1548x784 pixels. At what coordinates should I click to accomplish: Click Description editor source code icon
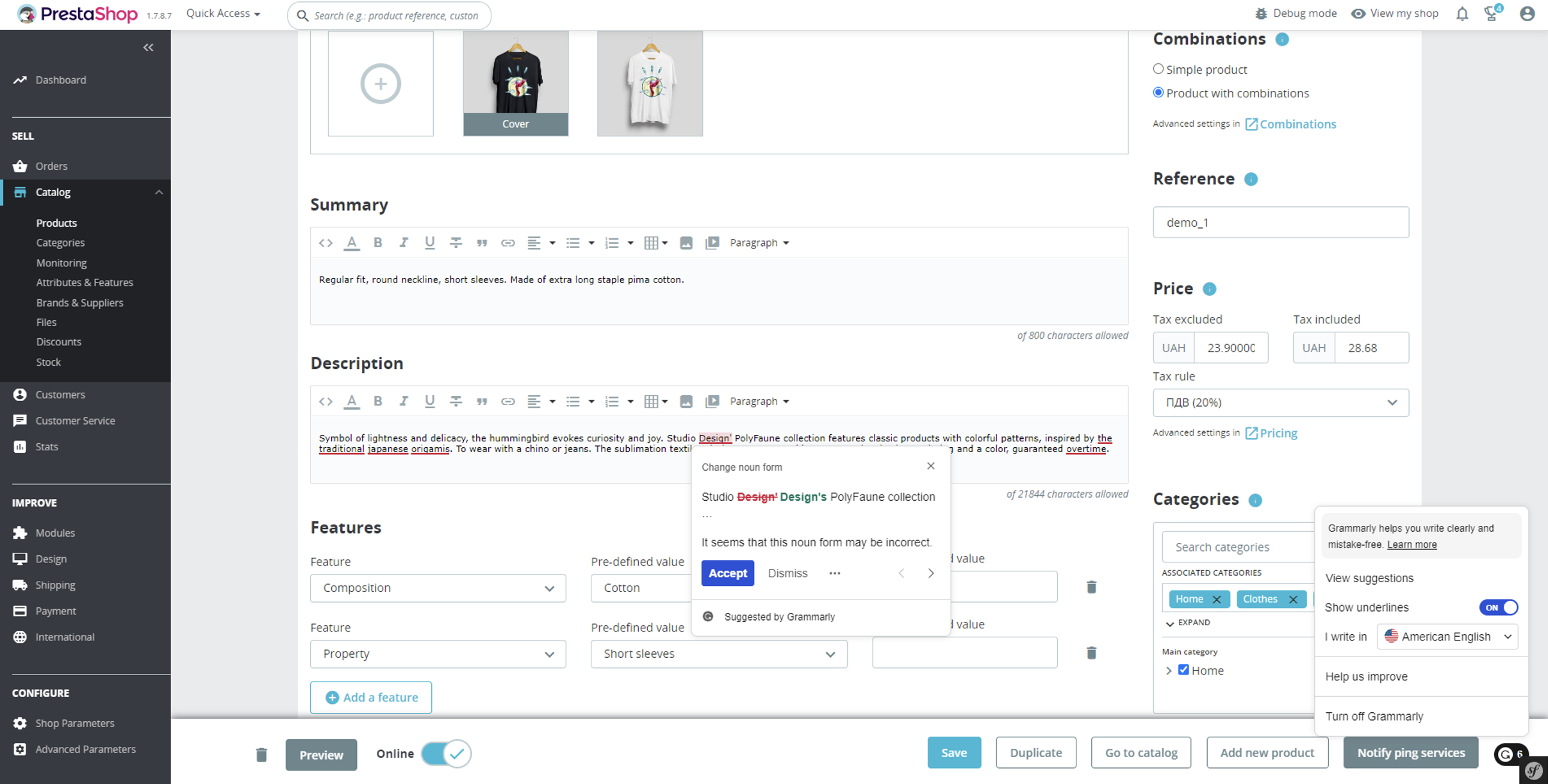pyautogui.click(x=325, y=402)
